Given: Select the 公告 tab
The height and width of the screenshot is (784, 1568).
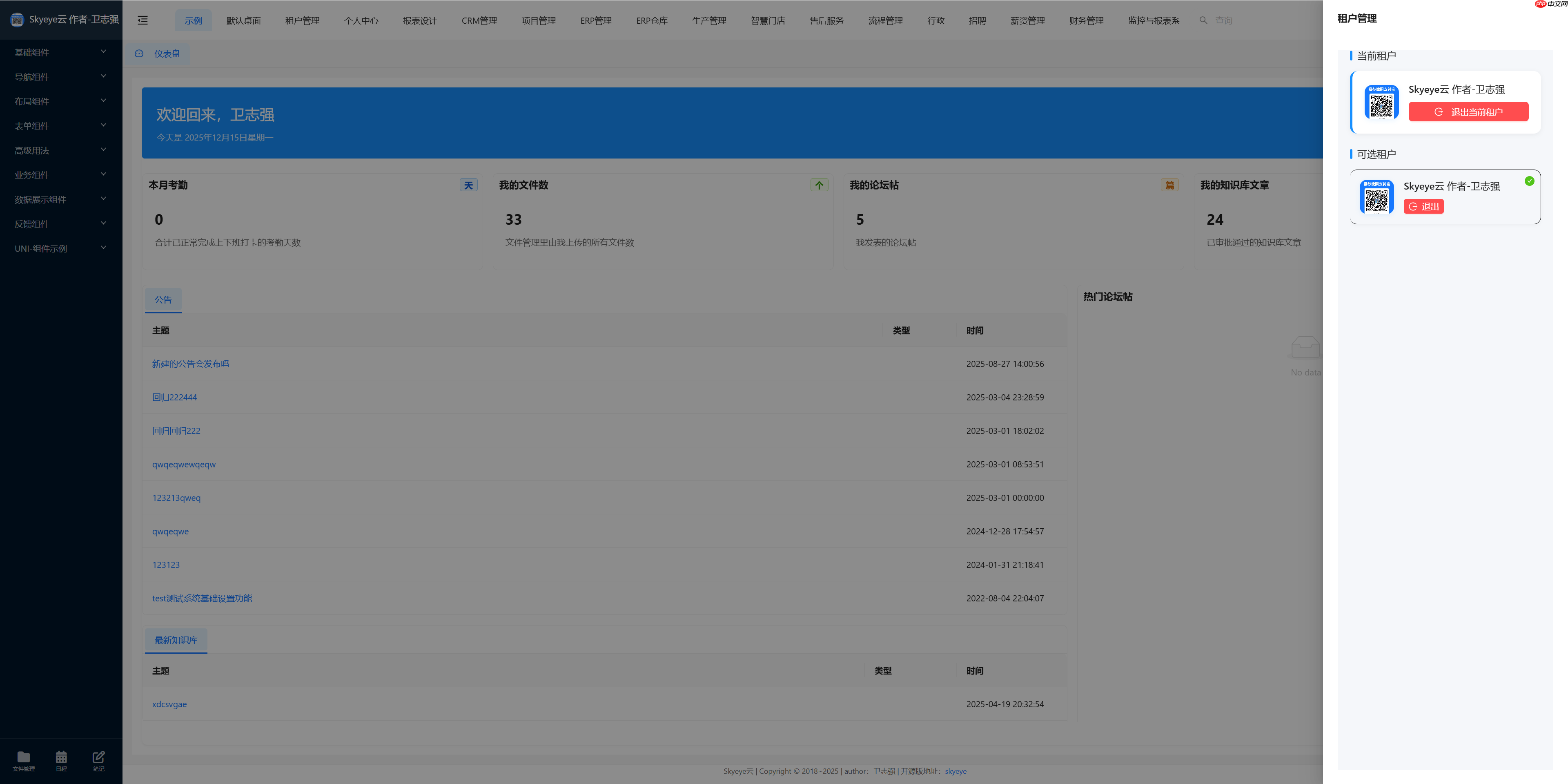Looking at the screenshot, I should tap(163, 300).
